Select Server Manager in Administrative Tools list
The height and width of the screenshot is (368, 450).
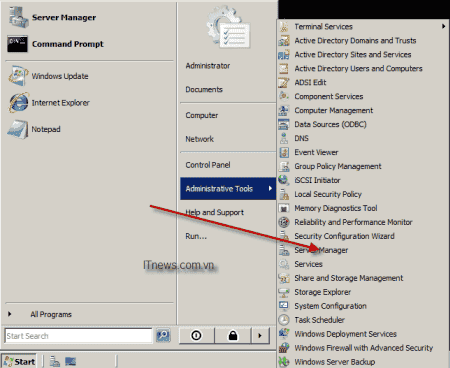(321, 250)
